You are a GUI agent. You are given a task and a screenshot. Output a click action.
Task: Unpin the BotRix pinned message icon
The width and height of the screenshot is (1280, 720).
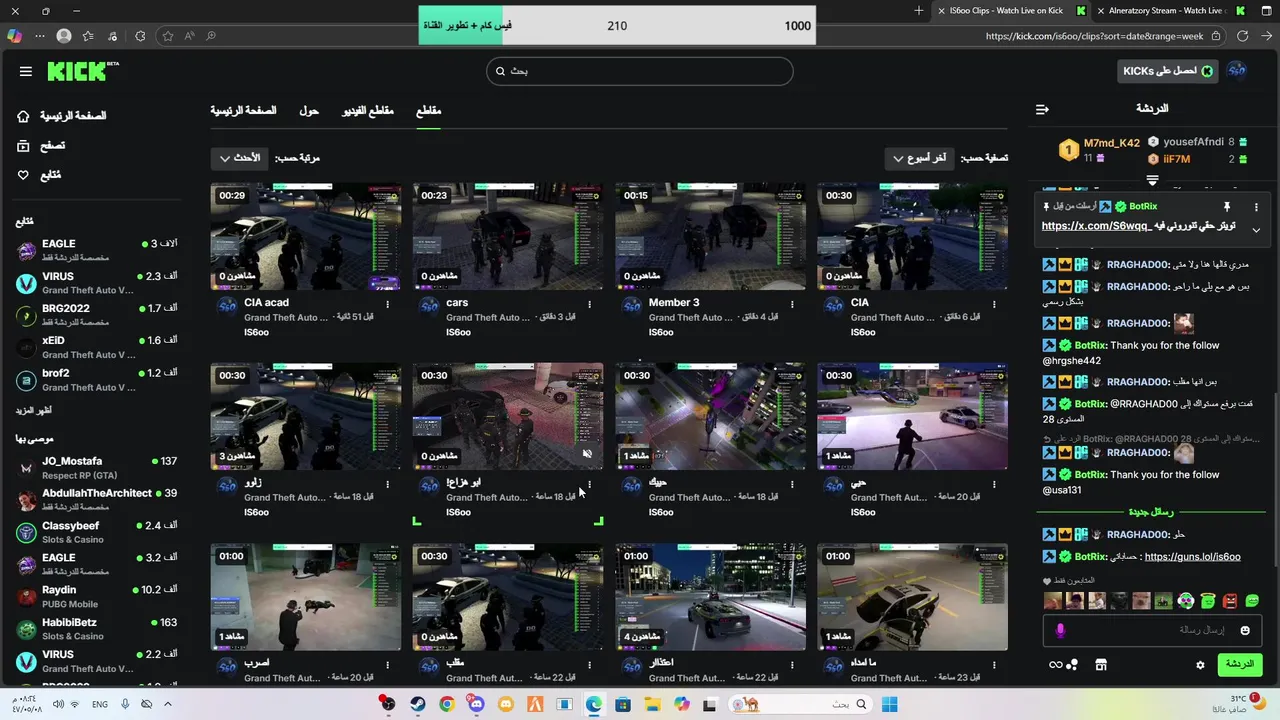pyautogui.click(x=1227, y=206)
